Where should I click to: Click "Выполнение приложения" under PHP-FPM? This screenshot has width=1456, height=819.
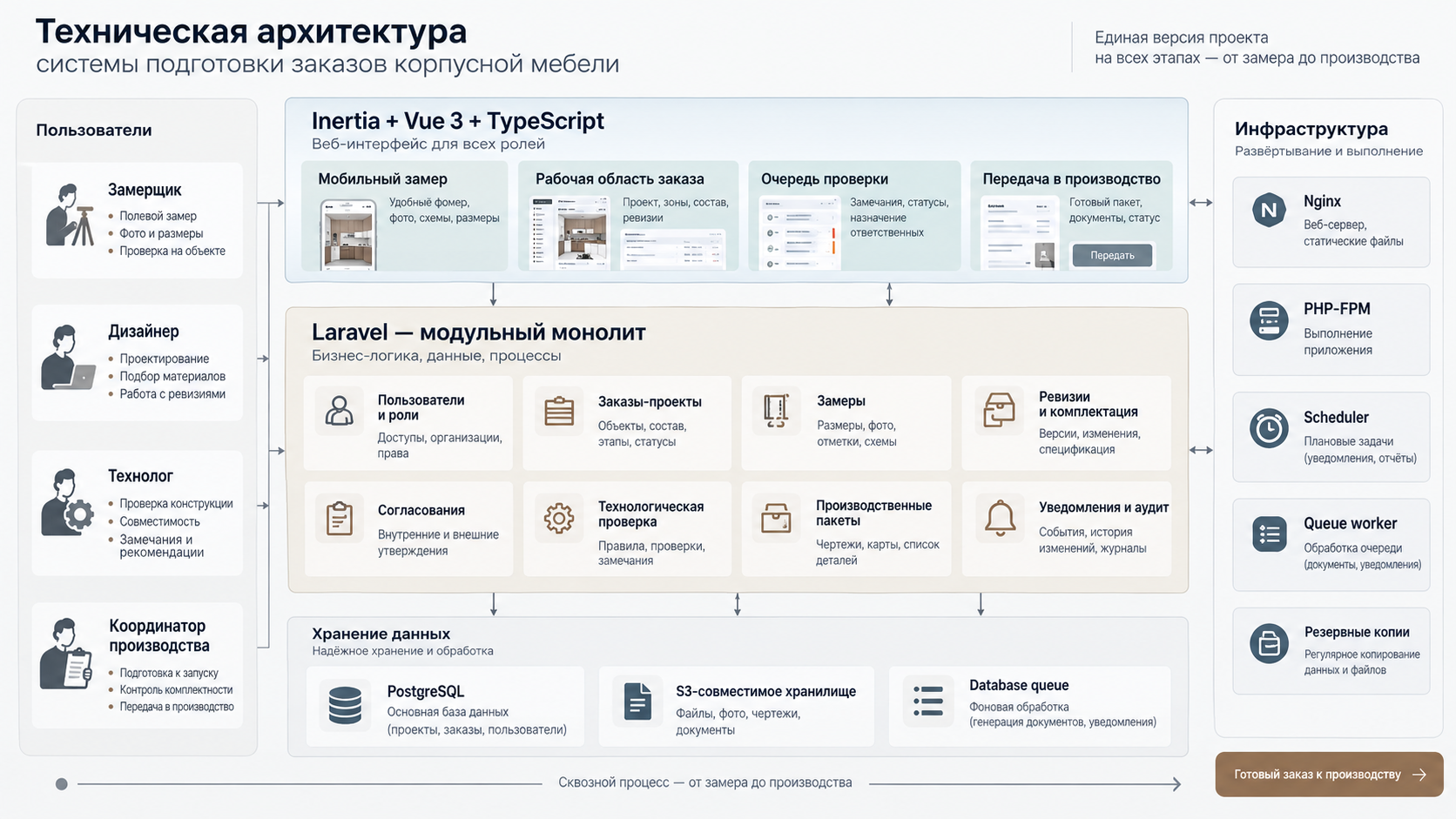(x=1338, y=342)
